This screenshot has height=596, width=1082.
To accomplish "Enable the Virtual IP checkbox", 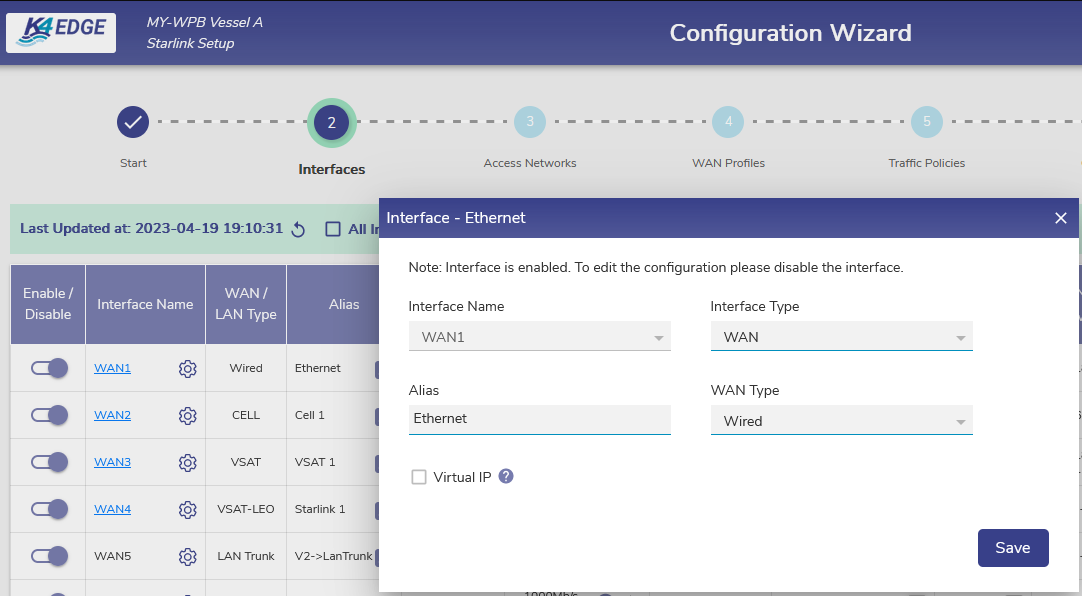I will pyautogui.click(x=419, y=478).
